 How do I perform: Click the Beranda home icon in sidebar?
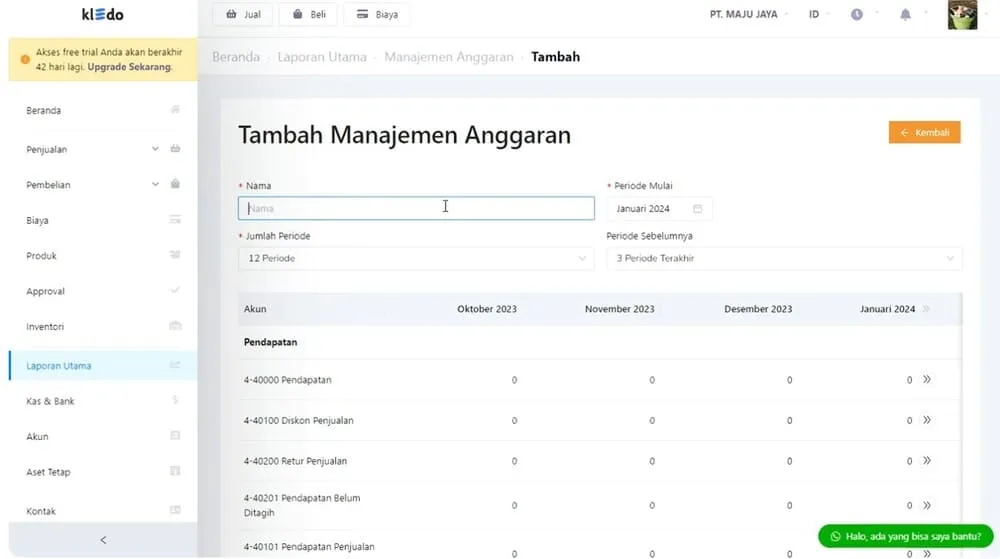[x=175, y=110]
